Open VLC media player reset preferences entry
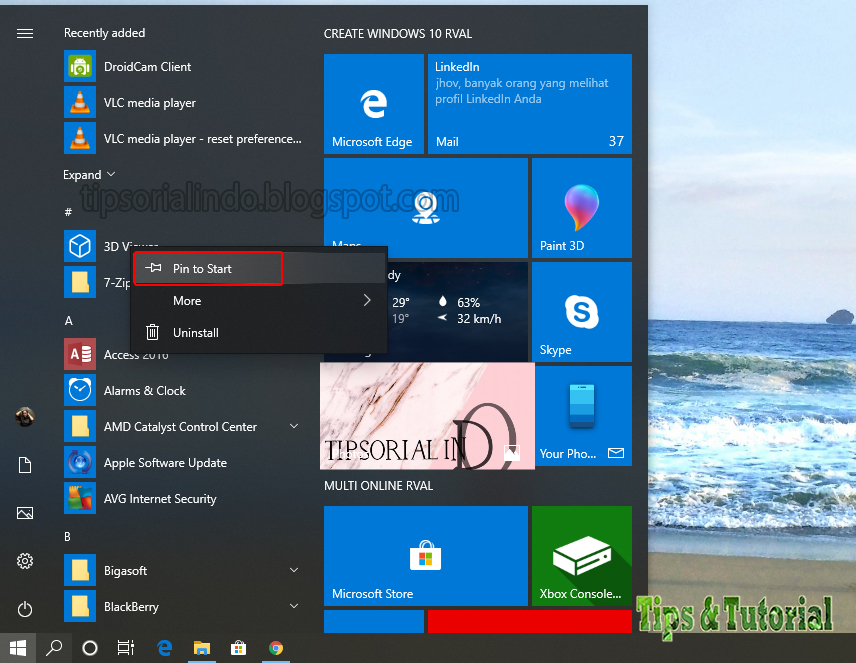Viewport: 856px width, 663px height. 183,139
